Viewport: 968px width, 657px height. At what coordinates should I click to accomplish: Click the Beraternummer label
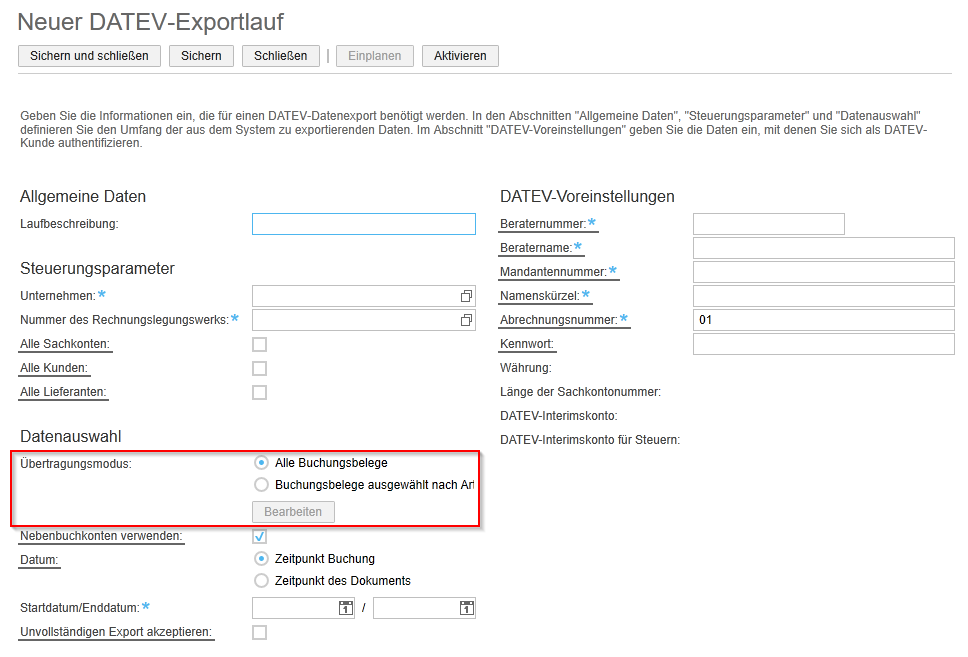pos(543,224)
